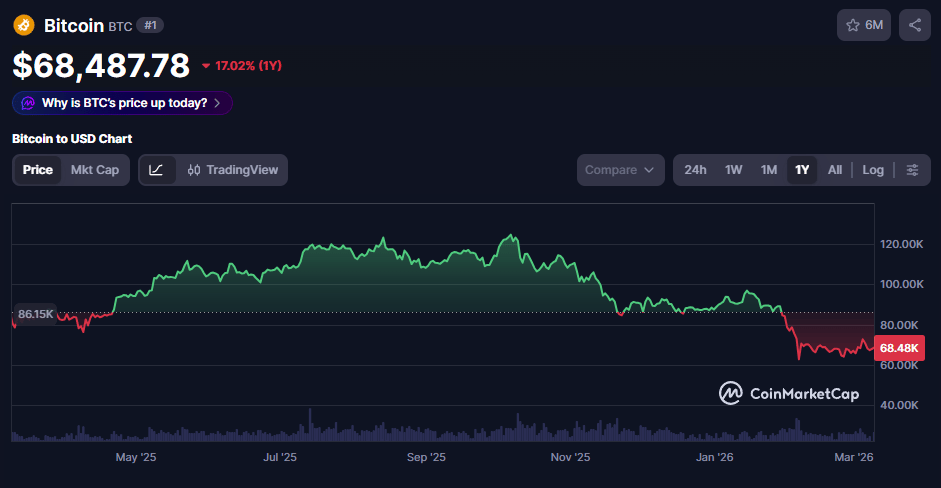Screen dimensions: 941x488
Task: Select the 1Y chart range
Action: pos(802,170)
